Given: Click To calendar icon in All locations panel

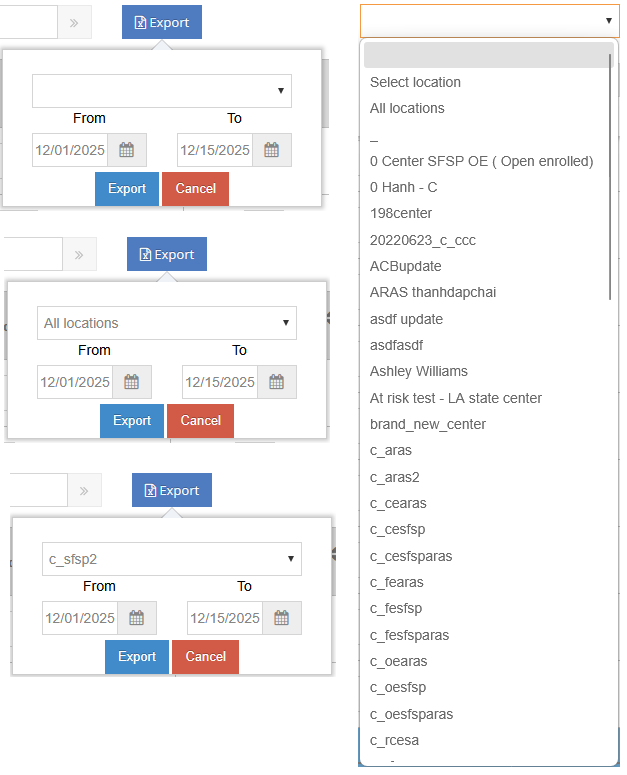Looking at the screenshot, I should pos(277,382).
